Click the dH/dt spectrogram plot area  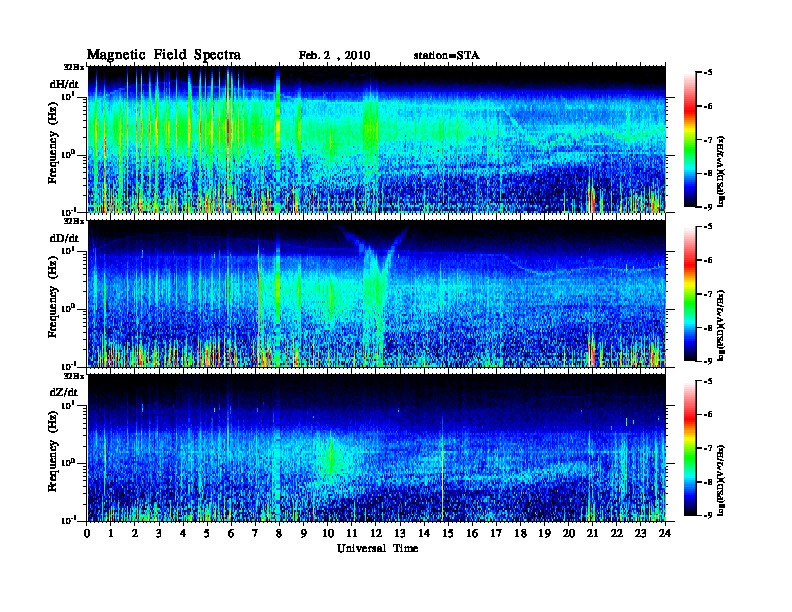point(377,139)
